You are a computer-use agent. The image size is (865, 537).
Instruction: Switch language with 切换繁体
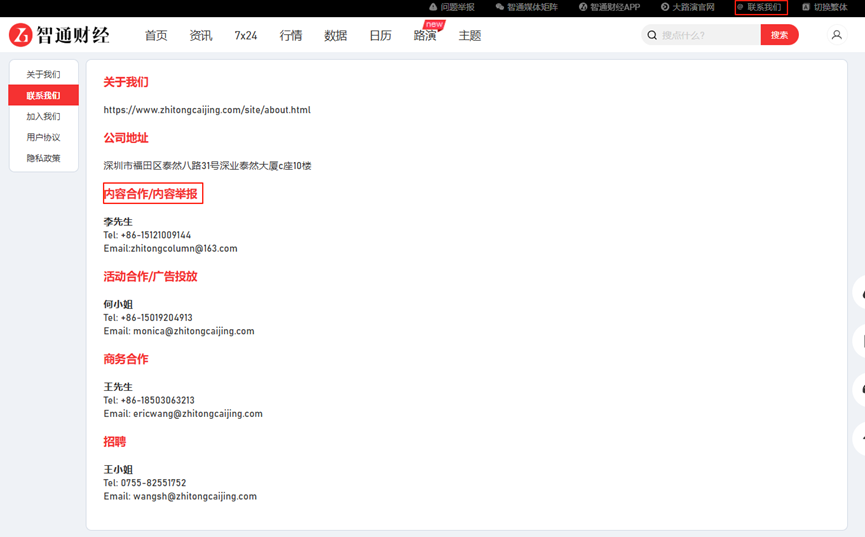824,7
